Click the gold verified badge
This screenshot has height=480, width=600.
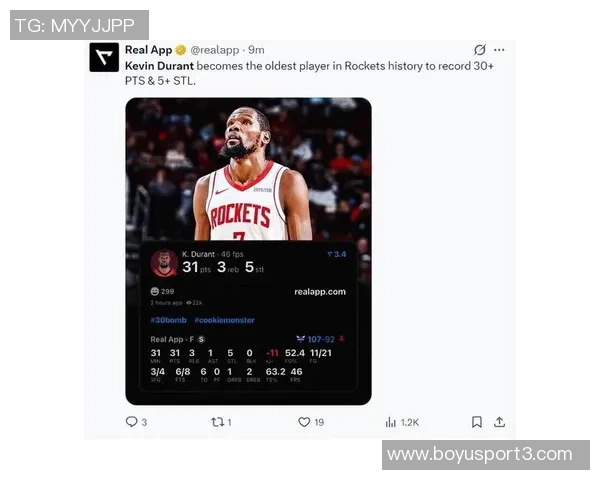[181, 50]
